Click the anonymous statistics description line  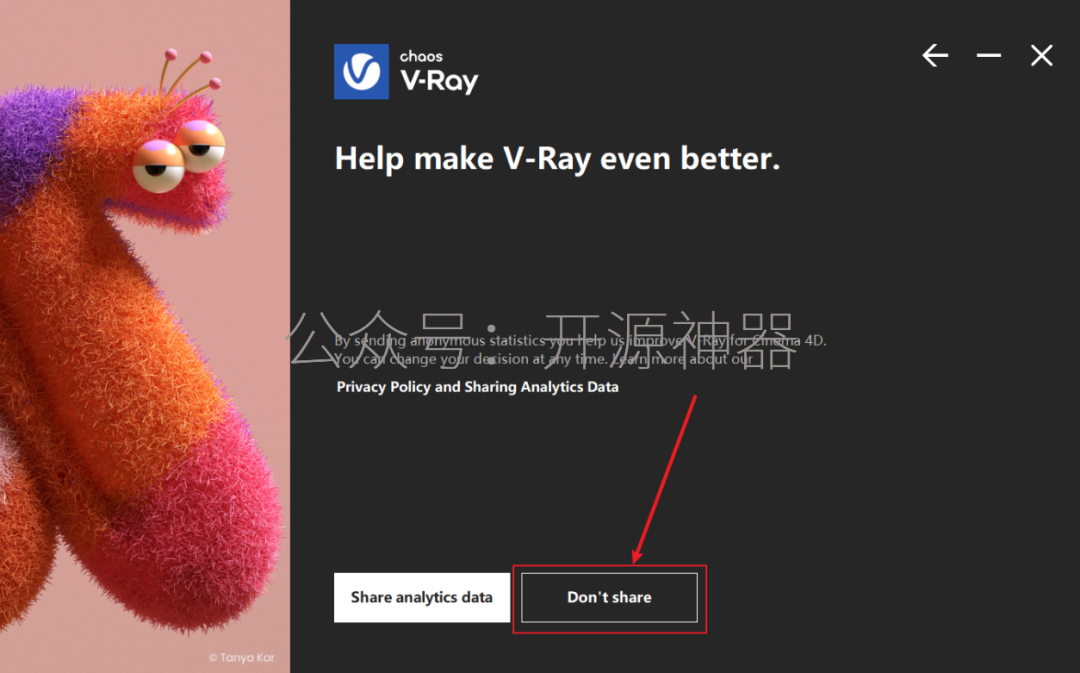coord(581,340)
